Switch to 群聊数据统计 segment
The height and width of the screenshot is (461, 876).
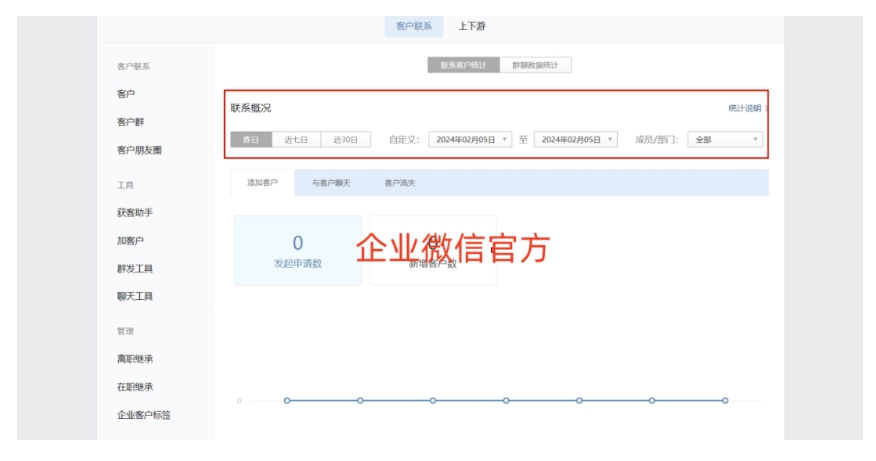point(535,65)
